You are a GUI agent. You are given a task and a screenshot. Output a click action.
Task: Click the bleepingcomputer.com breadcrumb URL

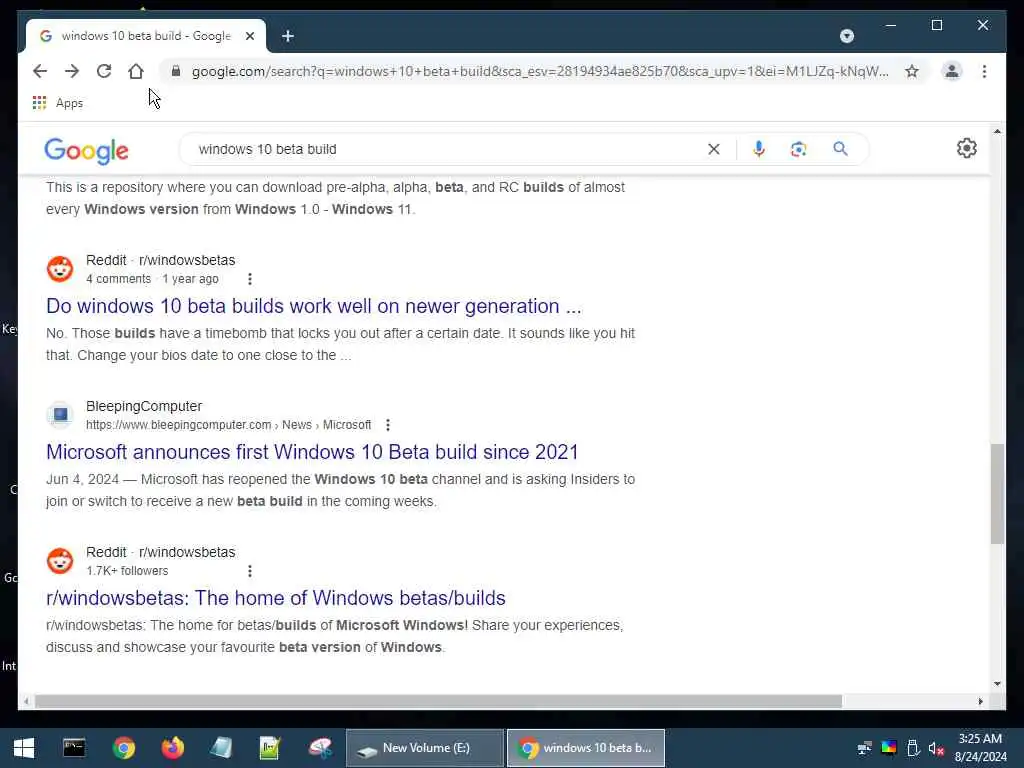pyautogui.click(x=229, y=425)
